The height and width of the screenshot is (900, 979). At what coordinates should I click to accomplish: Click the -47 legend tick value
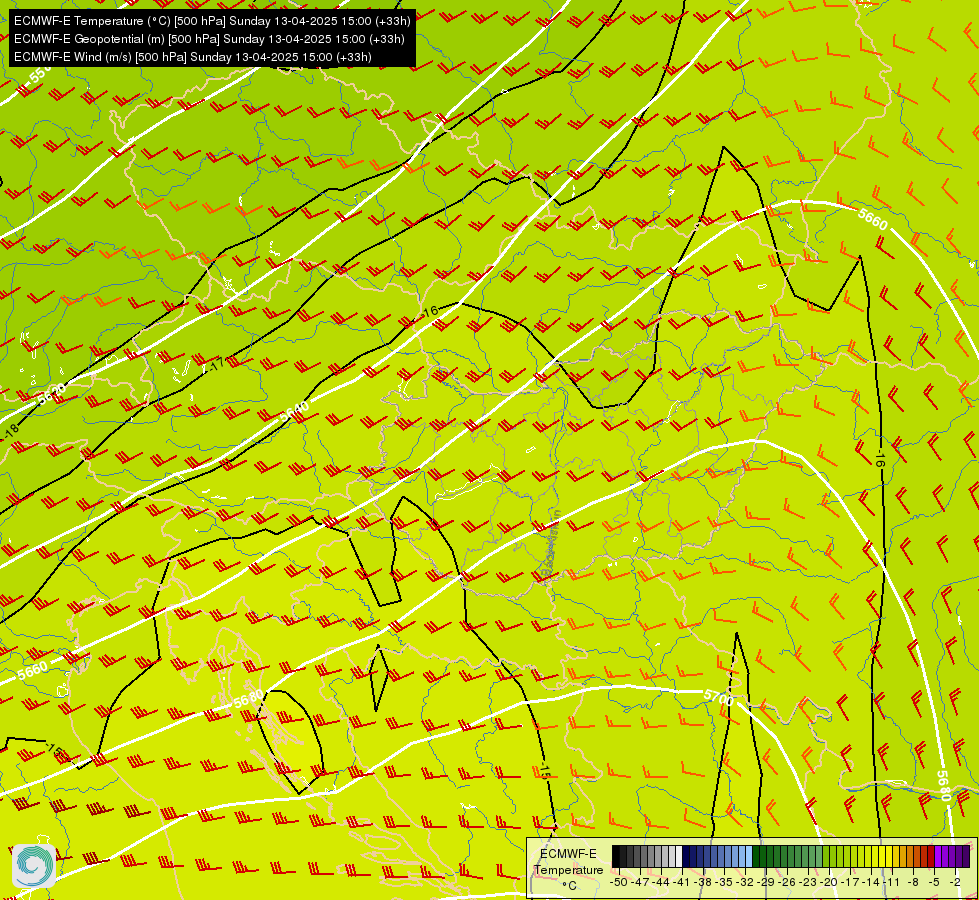[641, 882]
